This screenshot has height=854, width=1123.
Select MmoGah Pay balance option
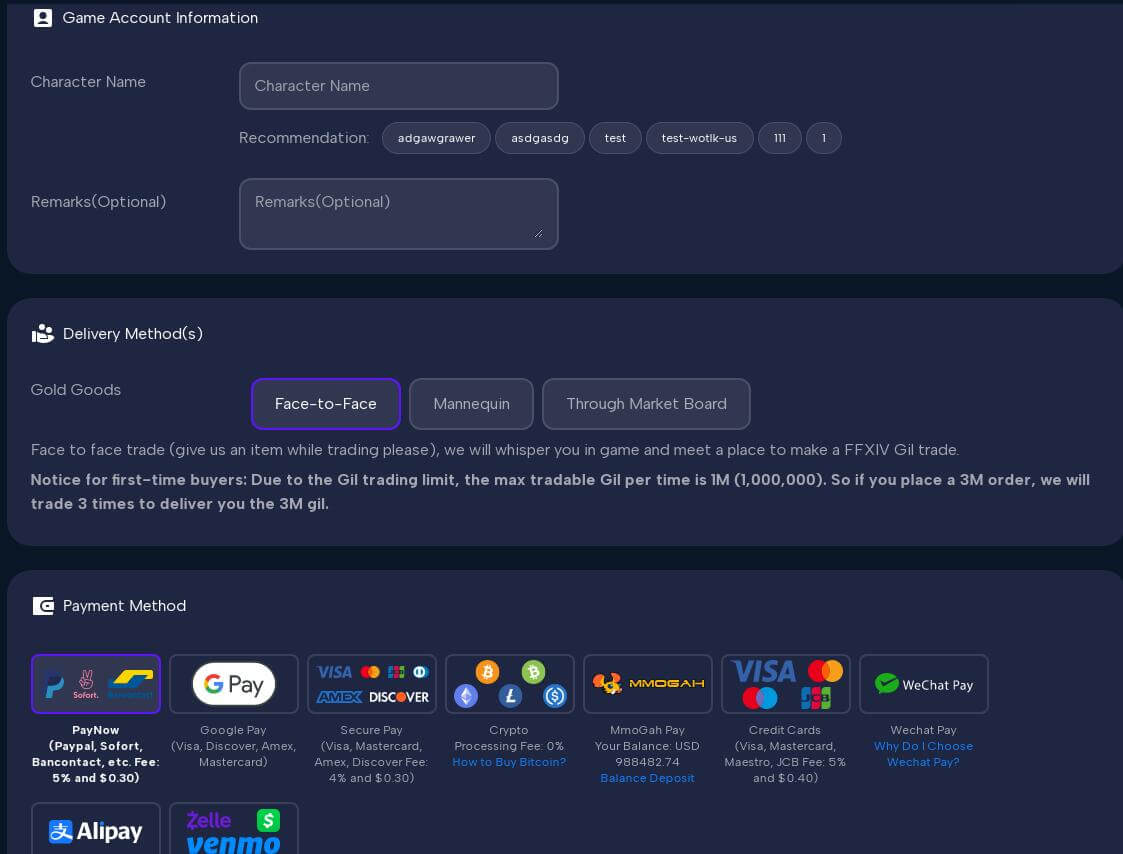pos(648,684)
